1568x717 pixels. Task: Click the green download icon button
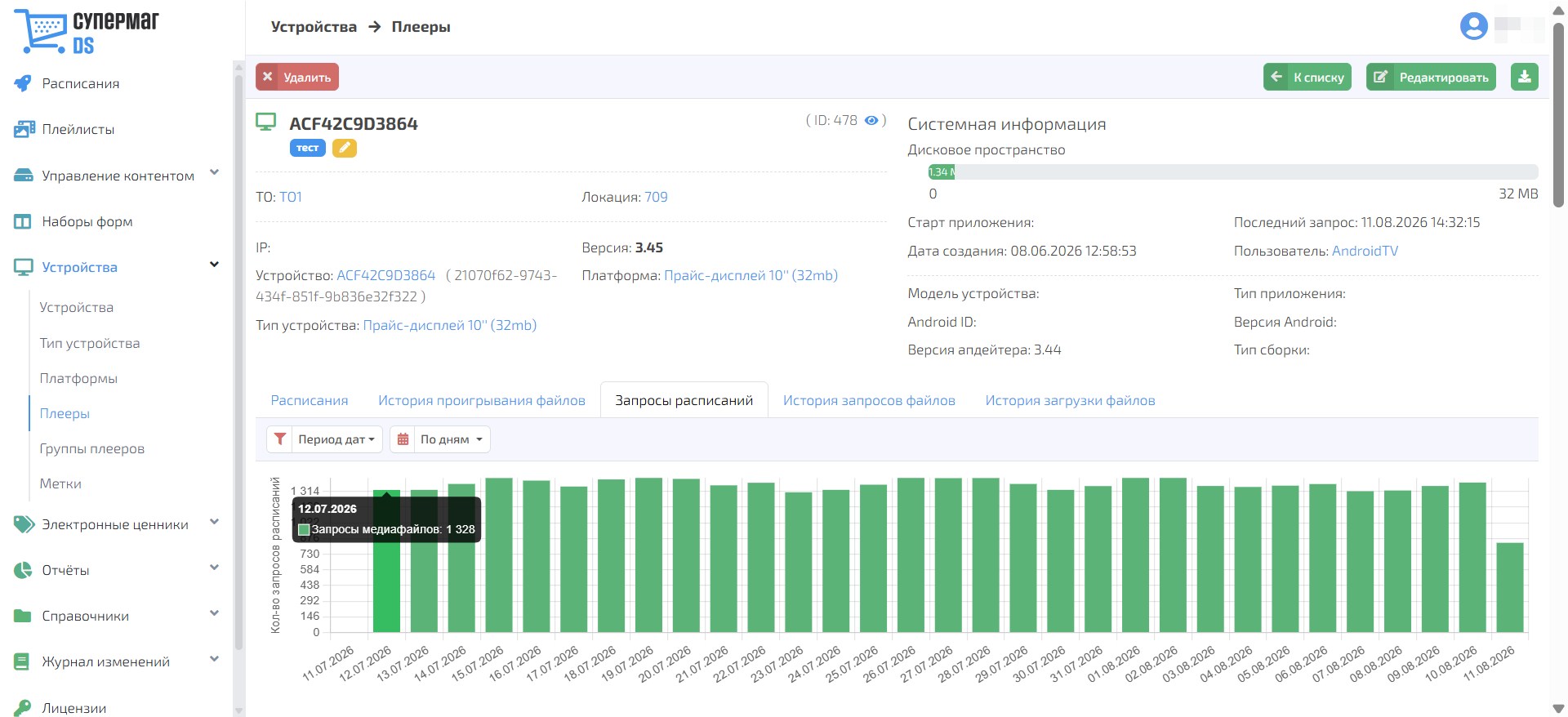1524,77
